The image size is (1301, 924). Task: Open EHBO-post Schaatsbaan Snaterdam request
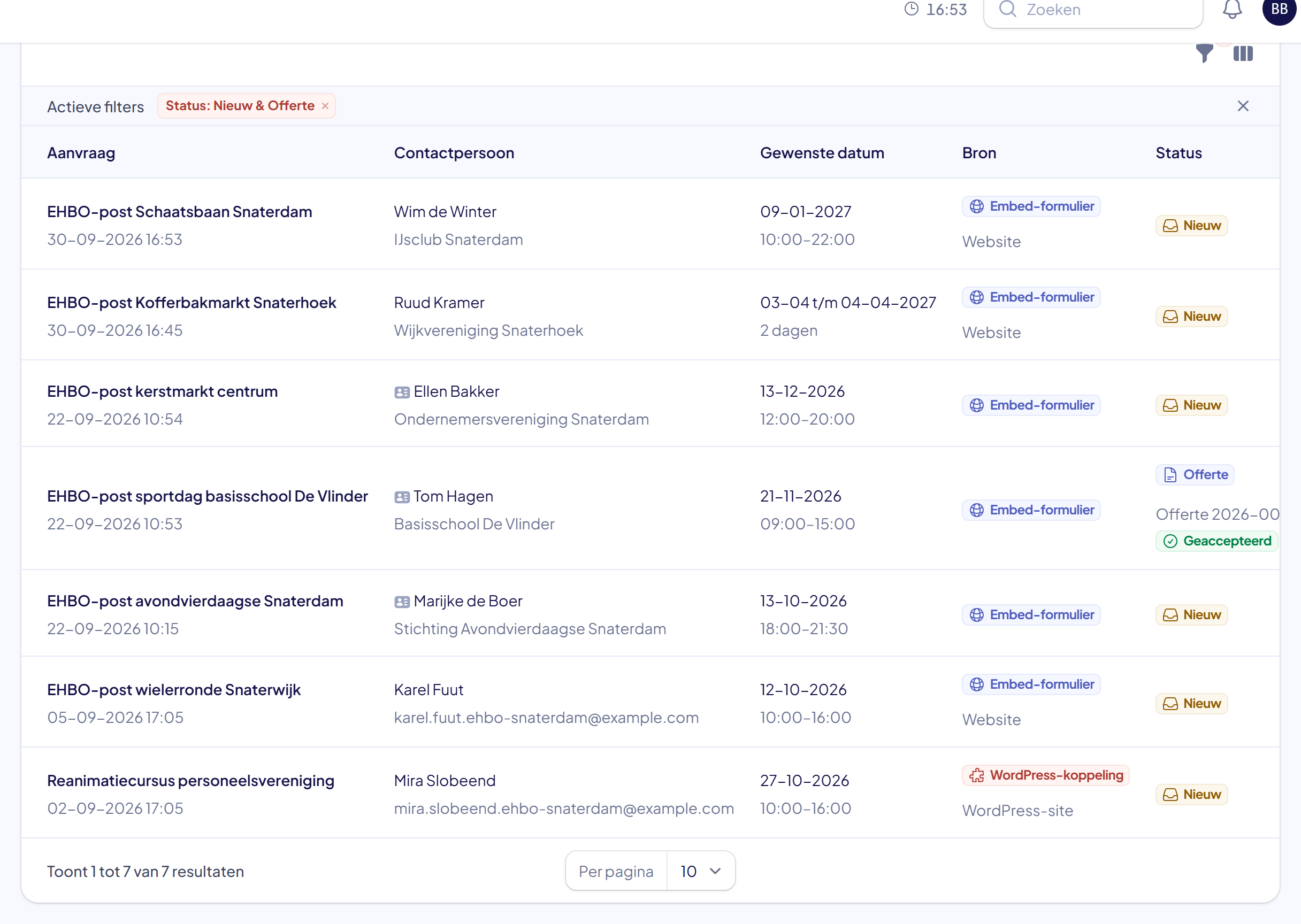(180, 212)
